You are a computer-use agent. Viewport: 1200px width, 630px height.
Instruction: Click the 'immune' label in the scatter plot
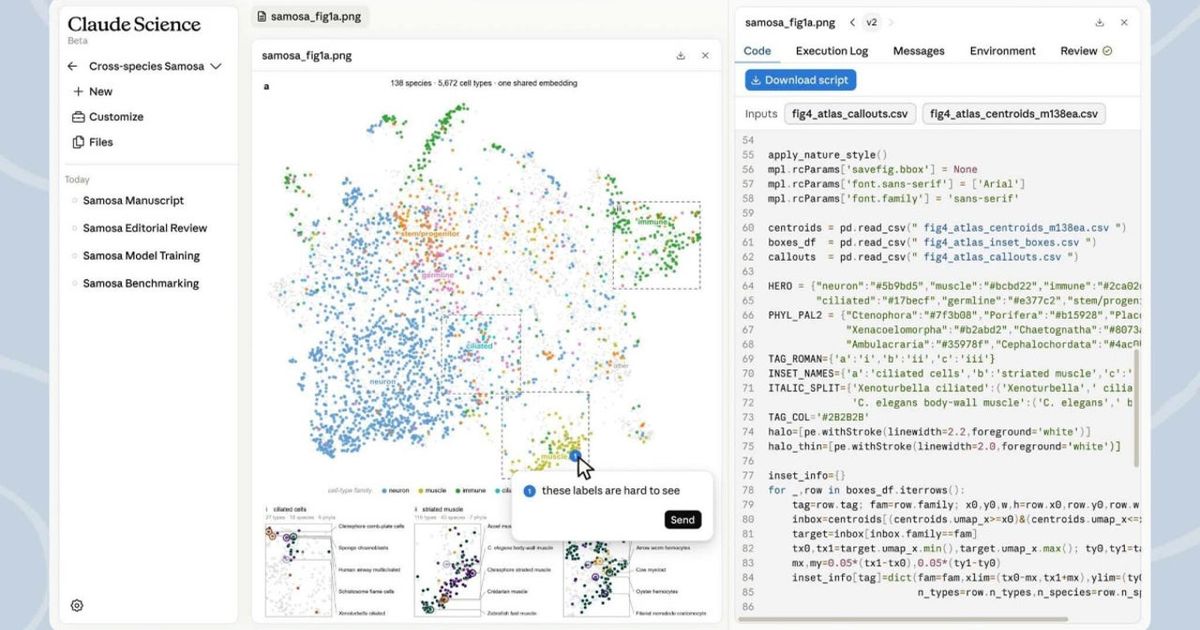coord(651,221)
